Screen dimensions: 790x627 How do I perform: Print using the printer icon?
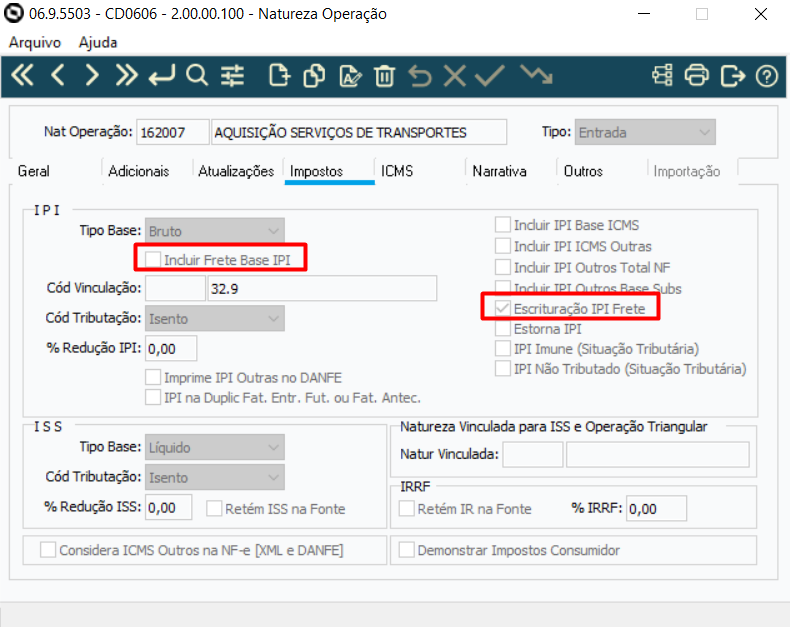tap(697, 76)
